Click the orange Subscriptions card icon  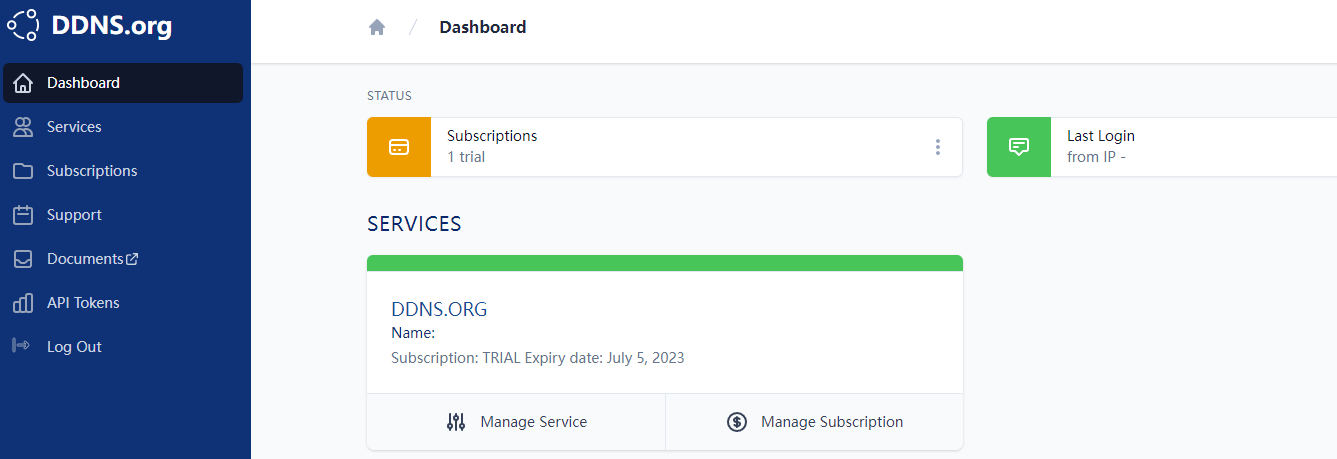[399, 147]
